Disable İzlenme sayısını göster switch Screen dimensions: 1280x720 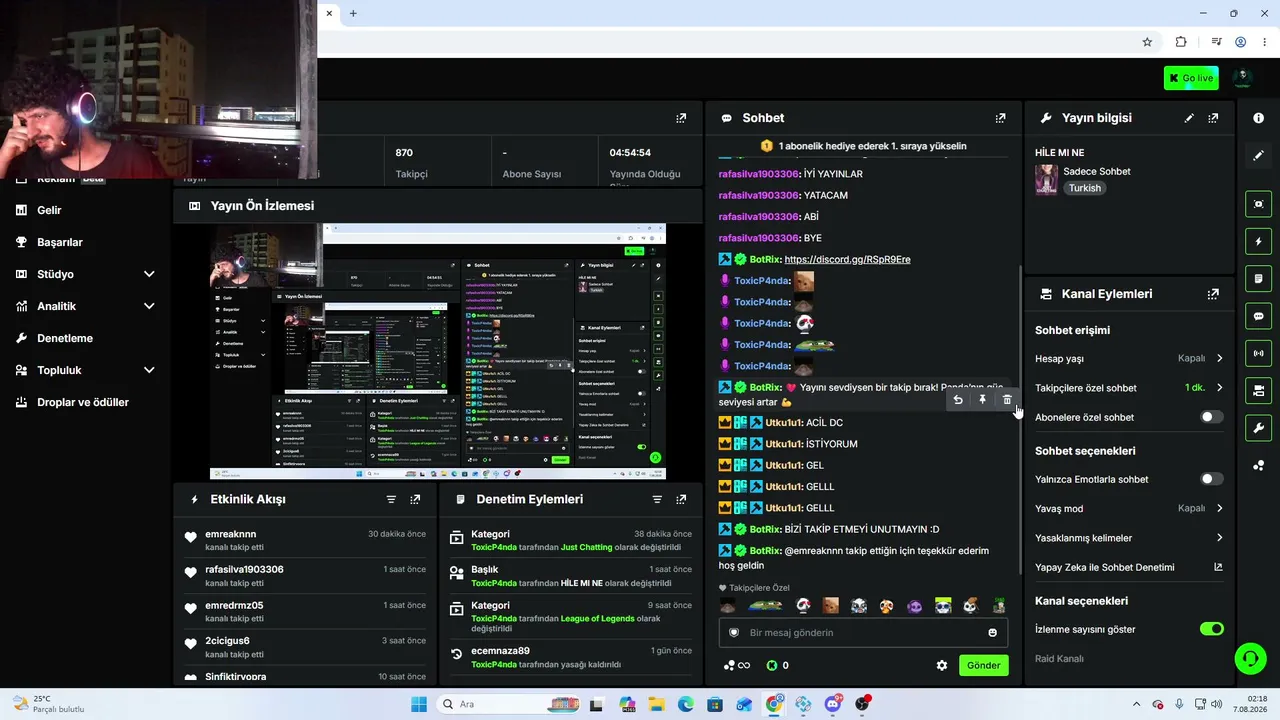pos(1211,629)
